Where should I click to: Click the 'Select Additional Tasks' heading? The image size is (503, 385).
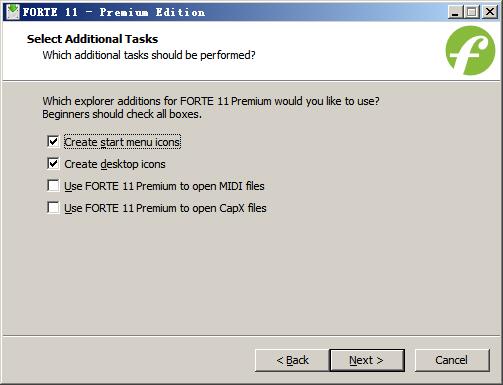(x=92, y=39)
